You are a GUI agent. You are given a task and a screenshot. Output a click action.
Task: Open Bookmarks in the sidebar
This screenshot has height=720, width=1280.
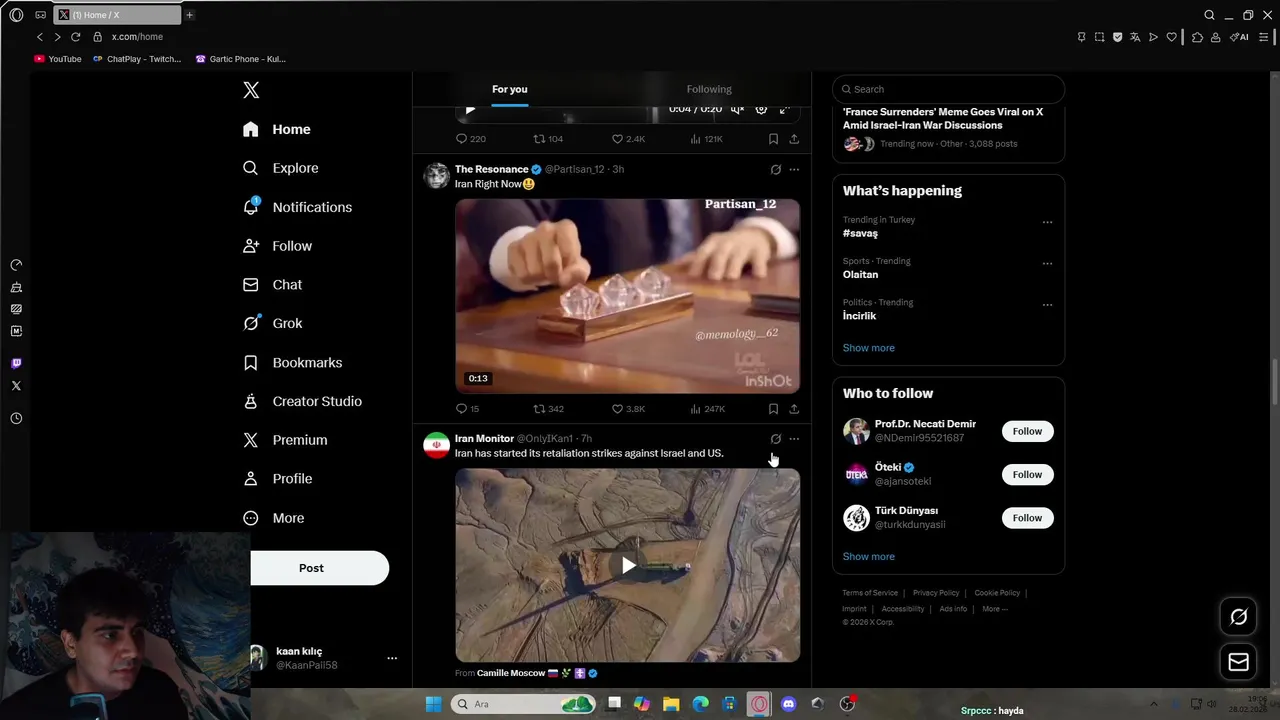click(x=292, y=362)
